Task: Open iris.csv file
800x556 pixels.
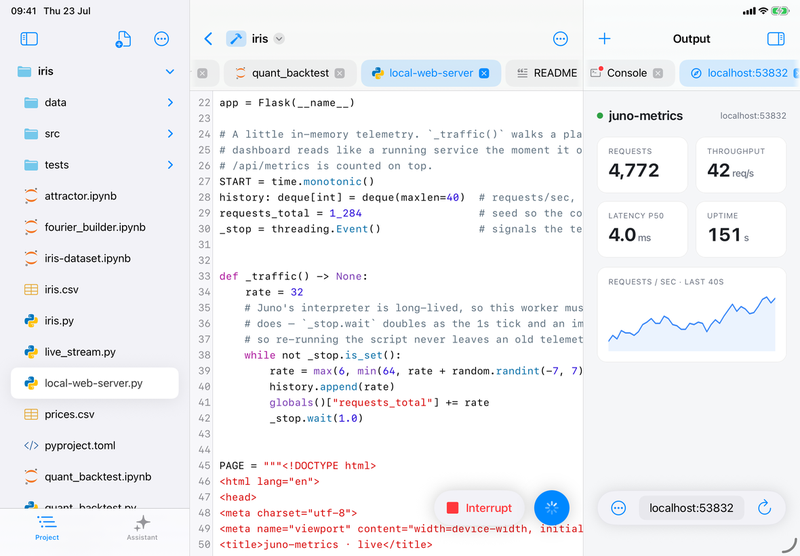Action: pyautogui.click(x=94, y=289)
